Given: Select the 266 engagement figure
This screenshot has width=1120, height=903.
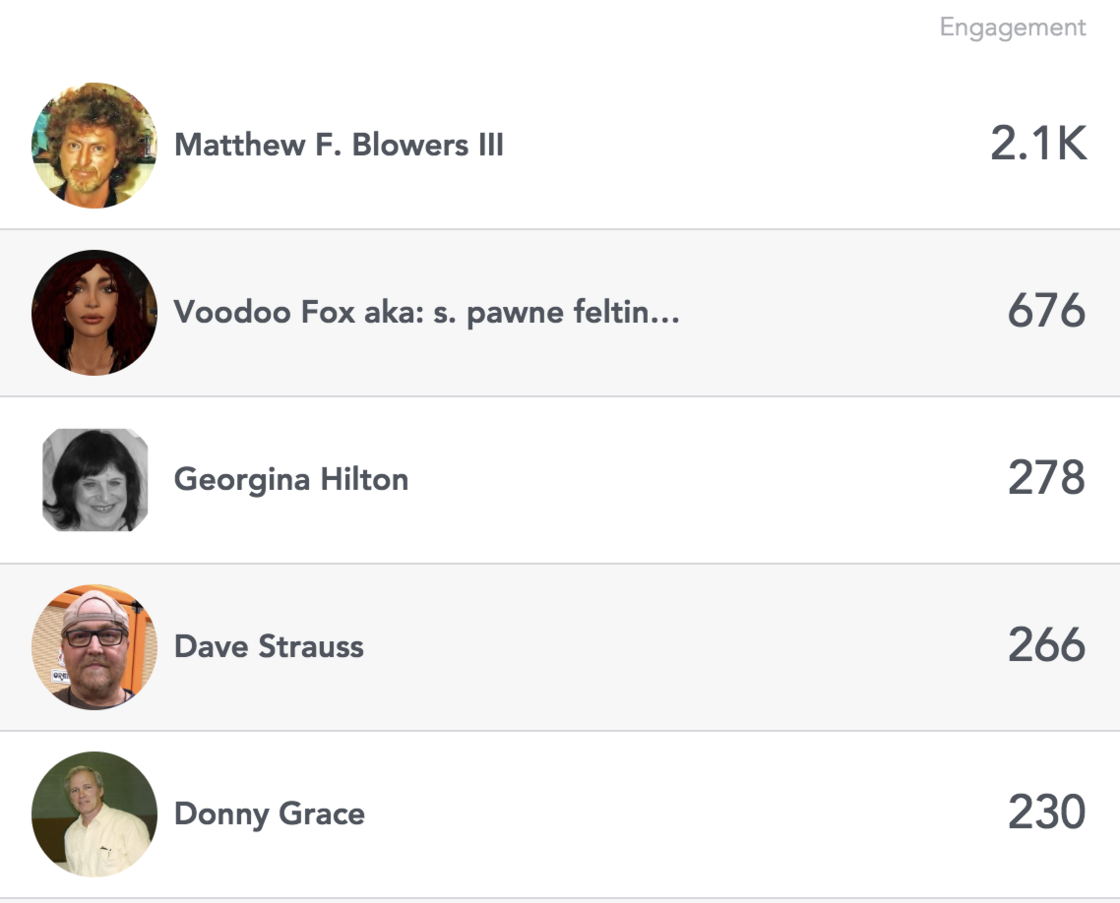Looking at the screenshot, I should click(1046, 647).
